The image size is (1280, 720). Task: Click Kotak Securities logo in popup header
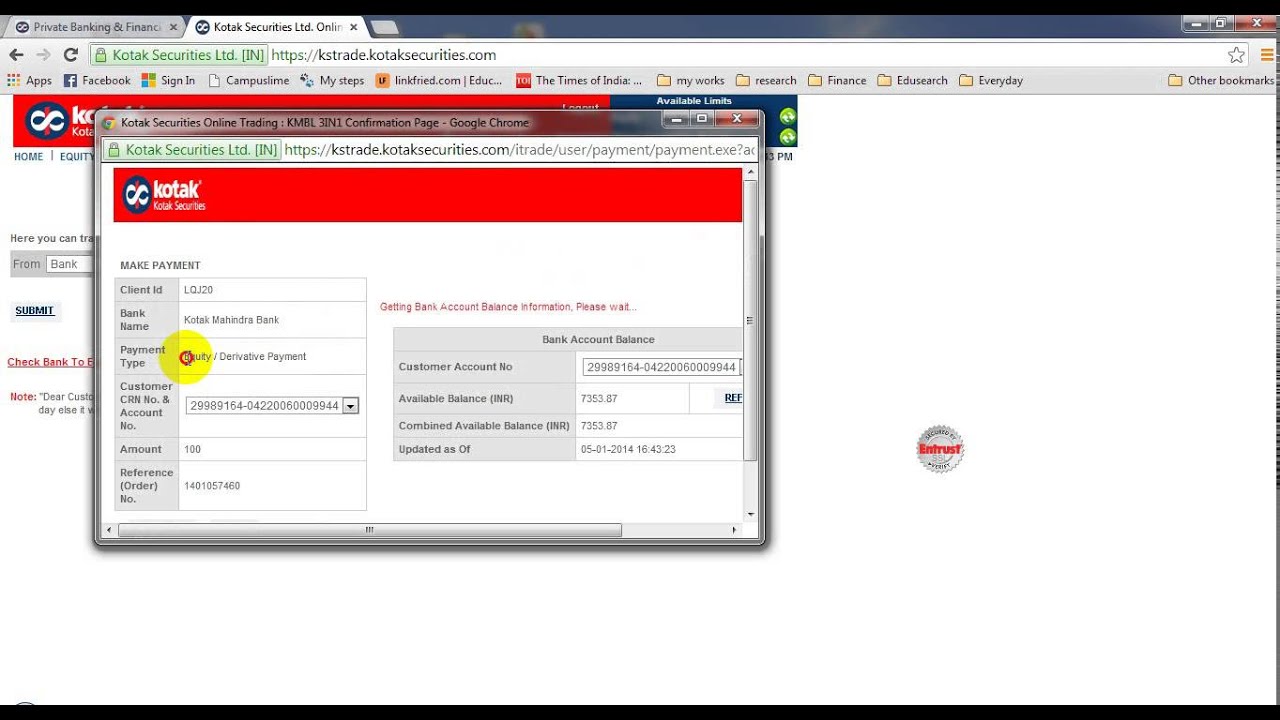point(163,195)
